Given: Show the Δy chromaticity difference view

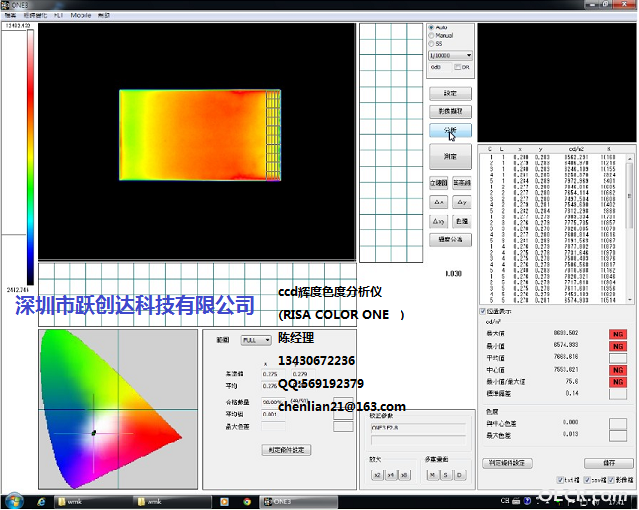Looking at the screenshot, I should tap(462, 202).
